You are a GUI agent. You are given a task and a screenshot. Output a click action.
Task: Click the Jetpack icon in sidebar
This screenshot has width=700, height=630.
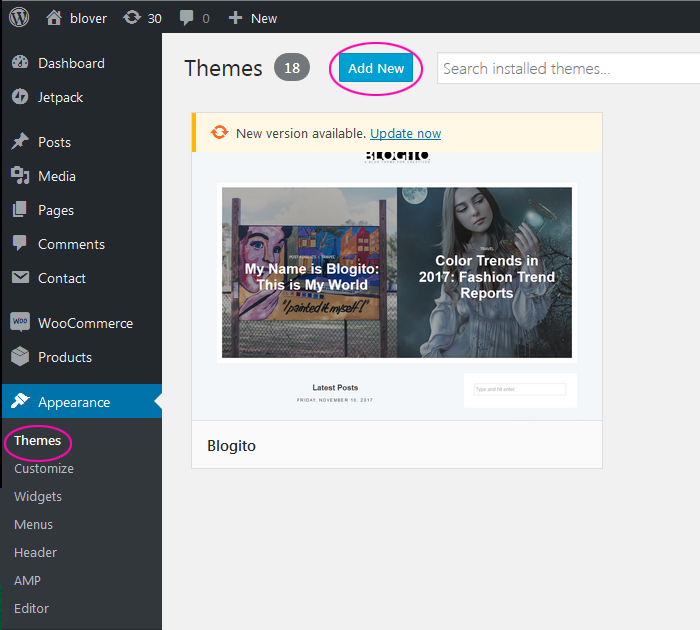pyautogui.click(x=20, y=97)
